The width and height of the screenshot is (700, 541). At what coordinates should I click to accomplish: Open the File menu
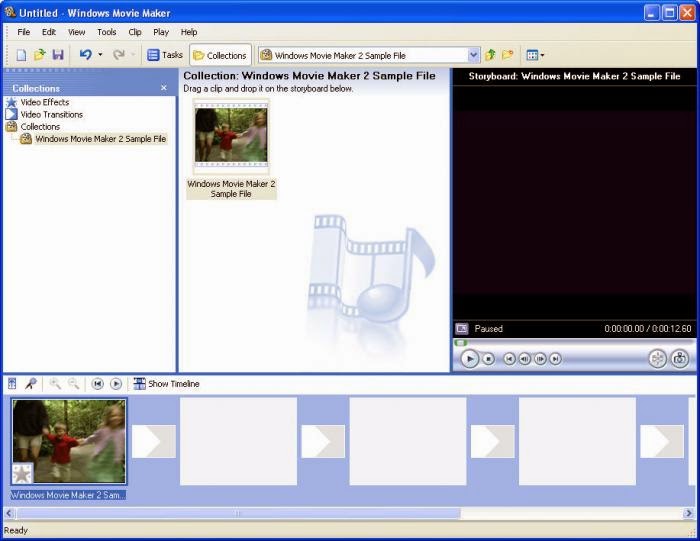(23, 32)
